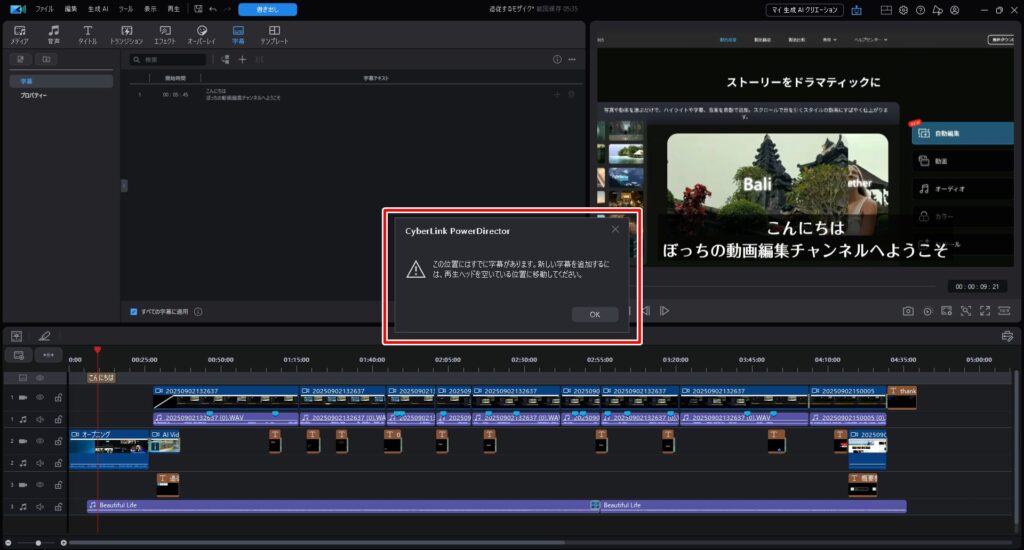Click the snapshot camera icon below preview

tap(908, 311)
